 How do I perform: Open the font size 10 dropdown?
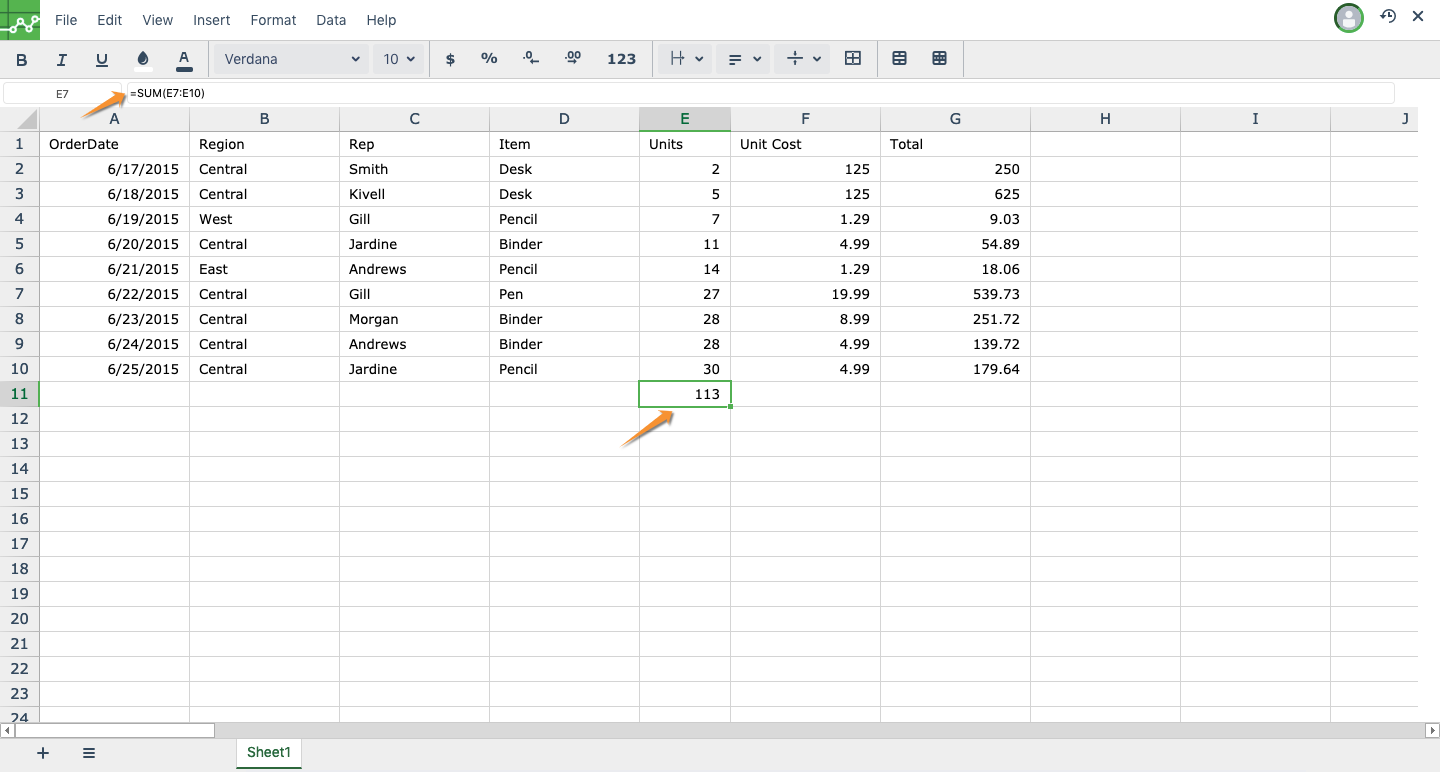(x=399, y=58)
